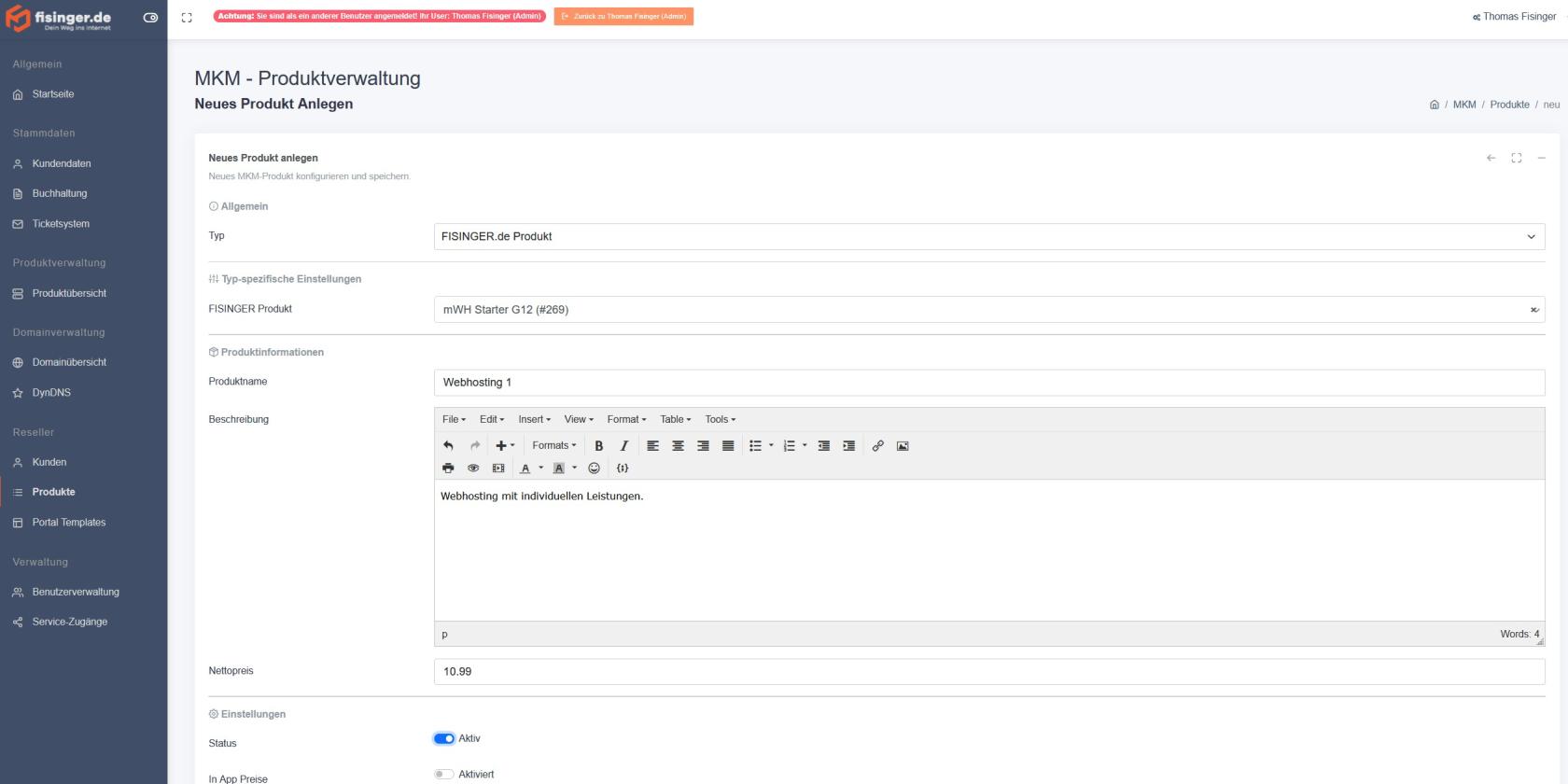
Task: Toggle the Aktiv status switch
Action: [x=444, y=738]
